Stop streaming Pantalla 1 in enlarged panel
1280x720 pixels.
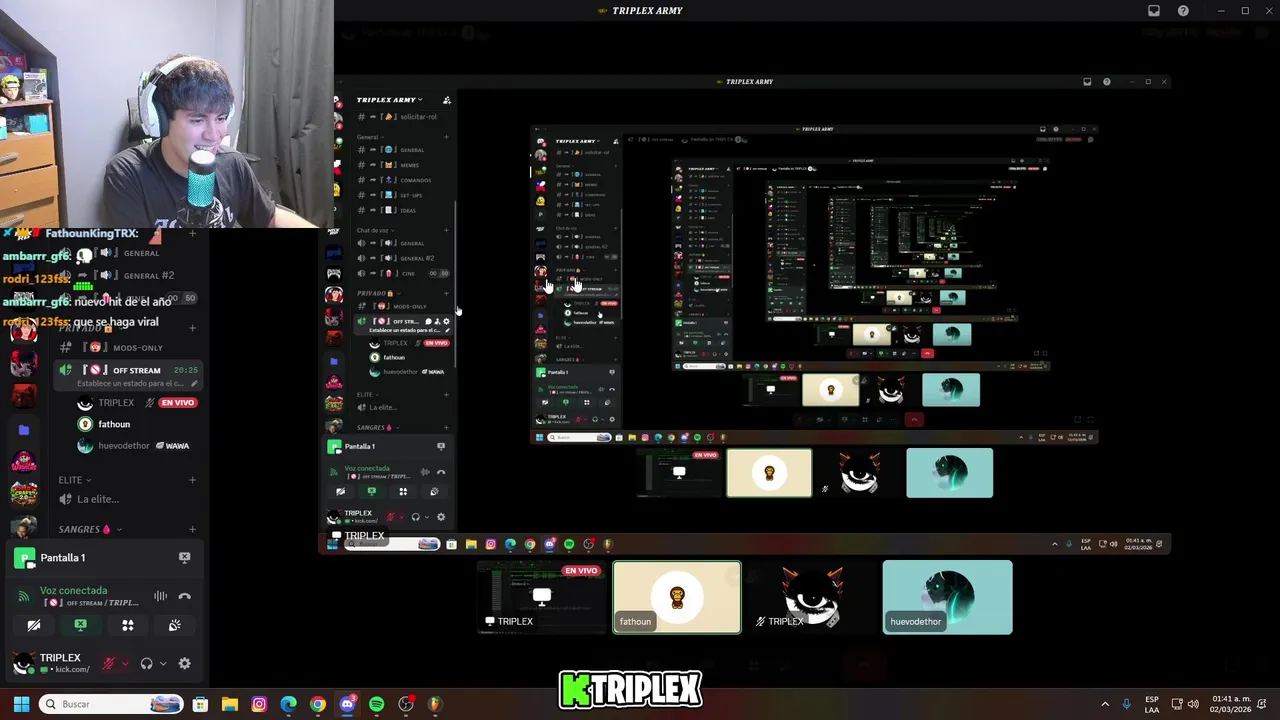pos(184,557)
